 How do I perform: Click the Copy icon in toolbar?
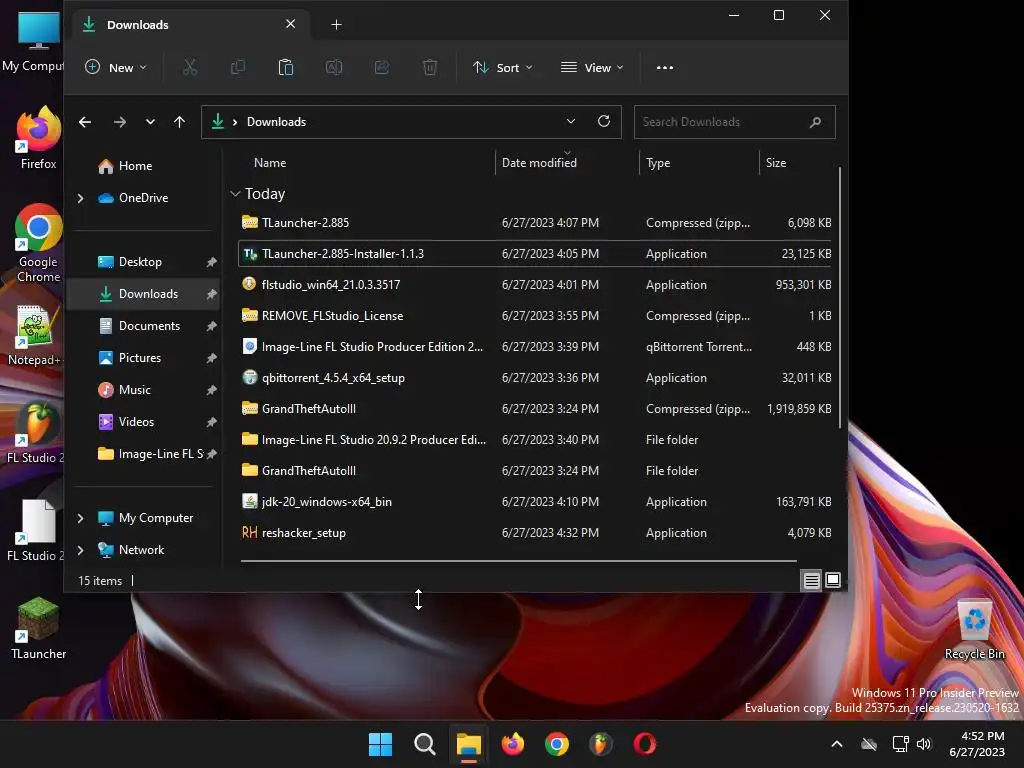pos(238,67)
